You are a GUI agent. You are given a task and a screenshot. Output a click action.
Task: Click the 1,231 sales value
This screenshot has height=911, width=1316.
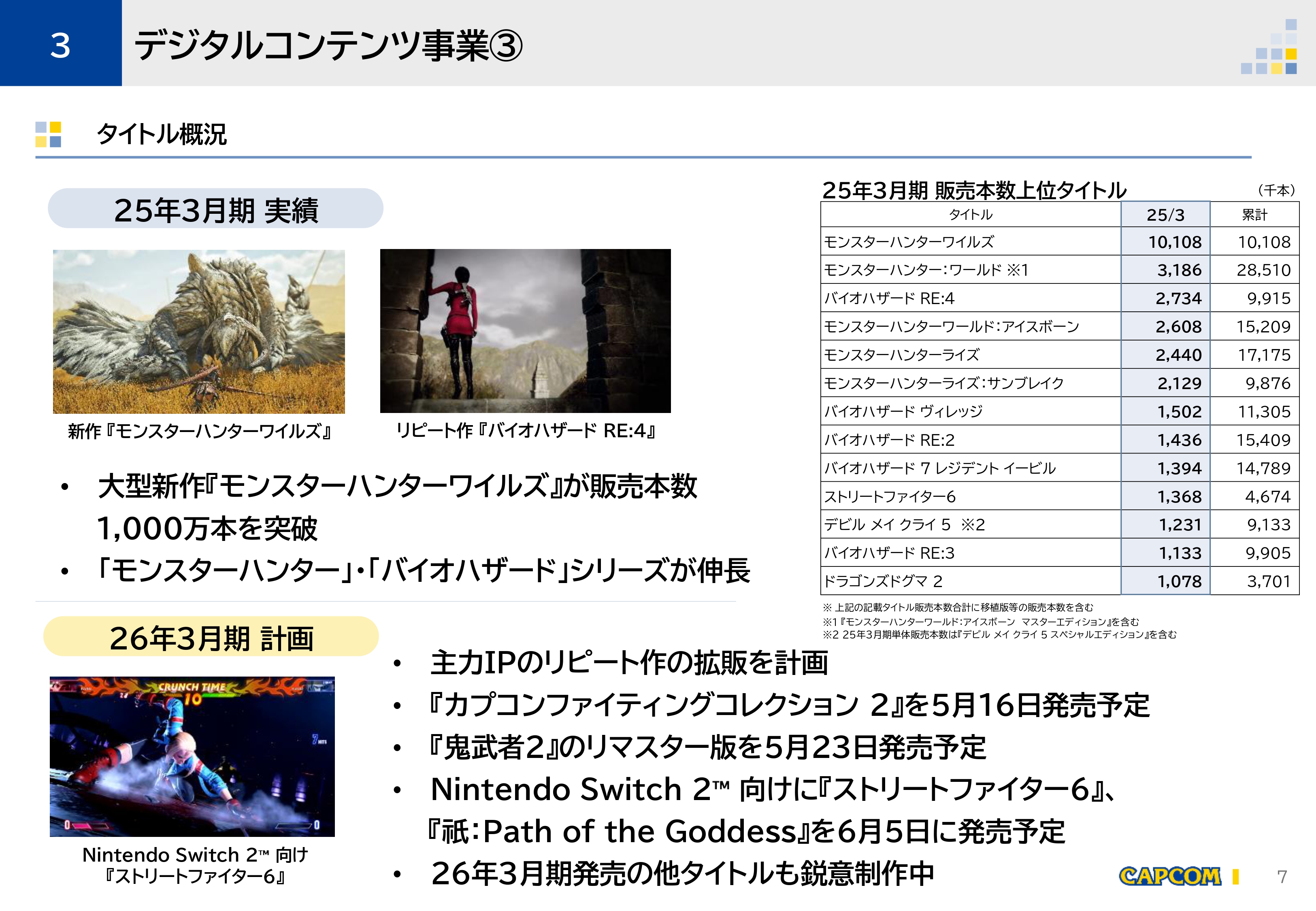pyautogui.click(x=1180, y=525)
